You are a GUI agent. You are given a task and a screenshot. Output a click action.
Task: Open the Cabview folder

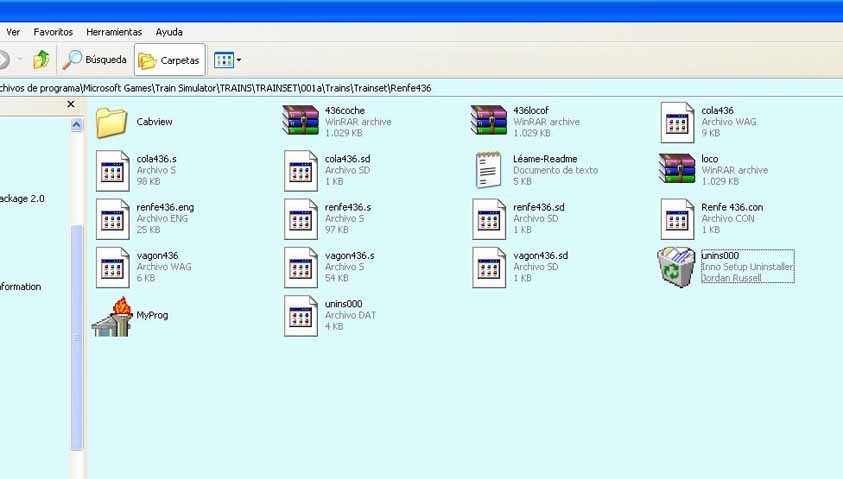click(112, 123)
